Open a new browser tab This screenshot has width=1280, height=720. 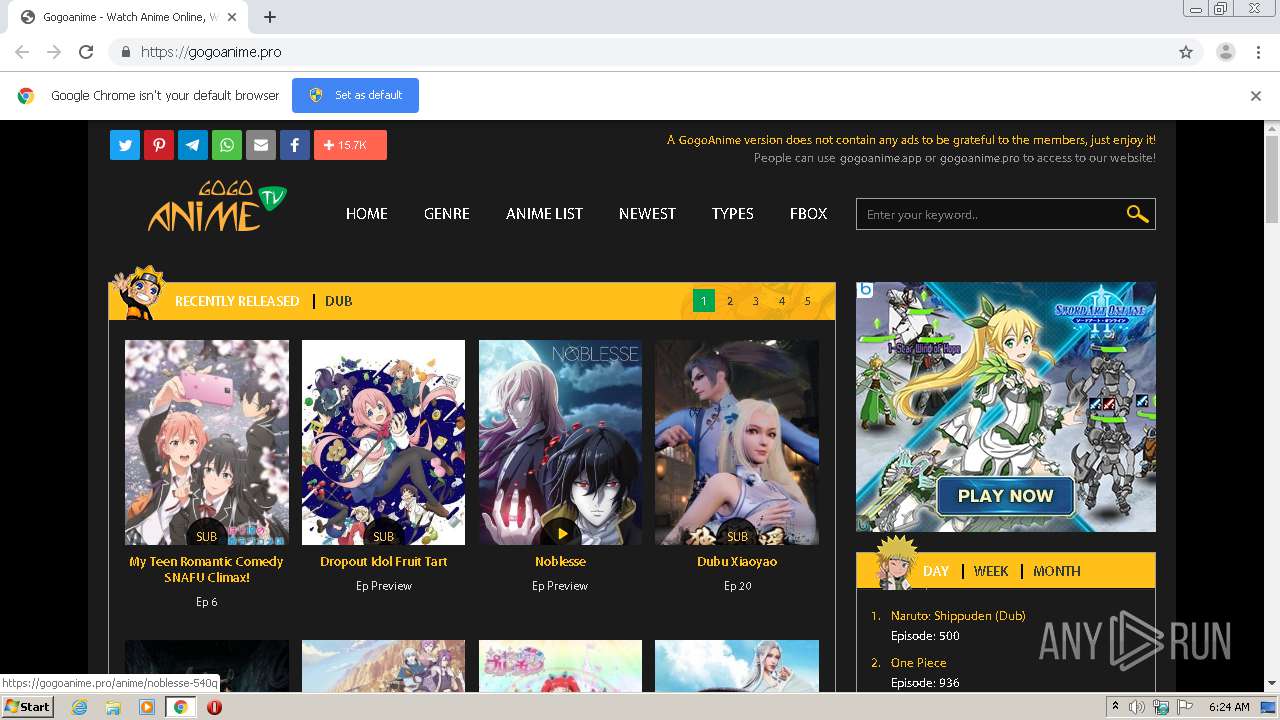point(270,17)
